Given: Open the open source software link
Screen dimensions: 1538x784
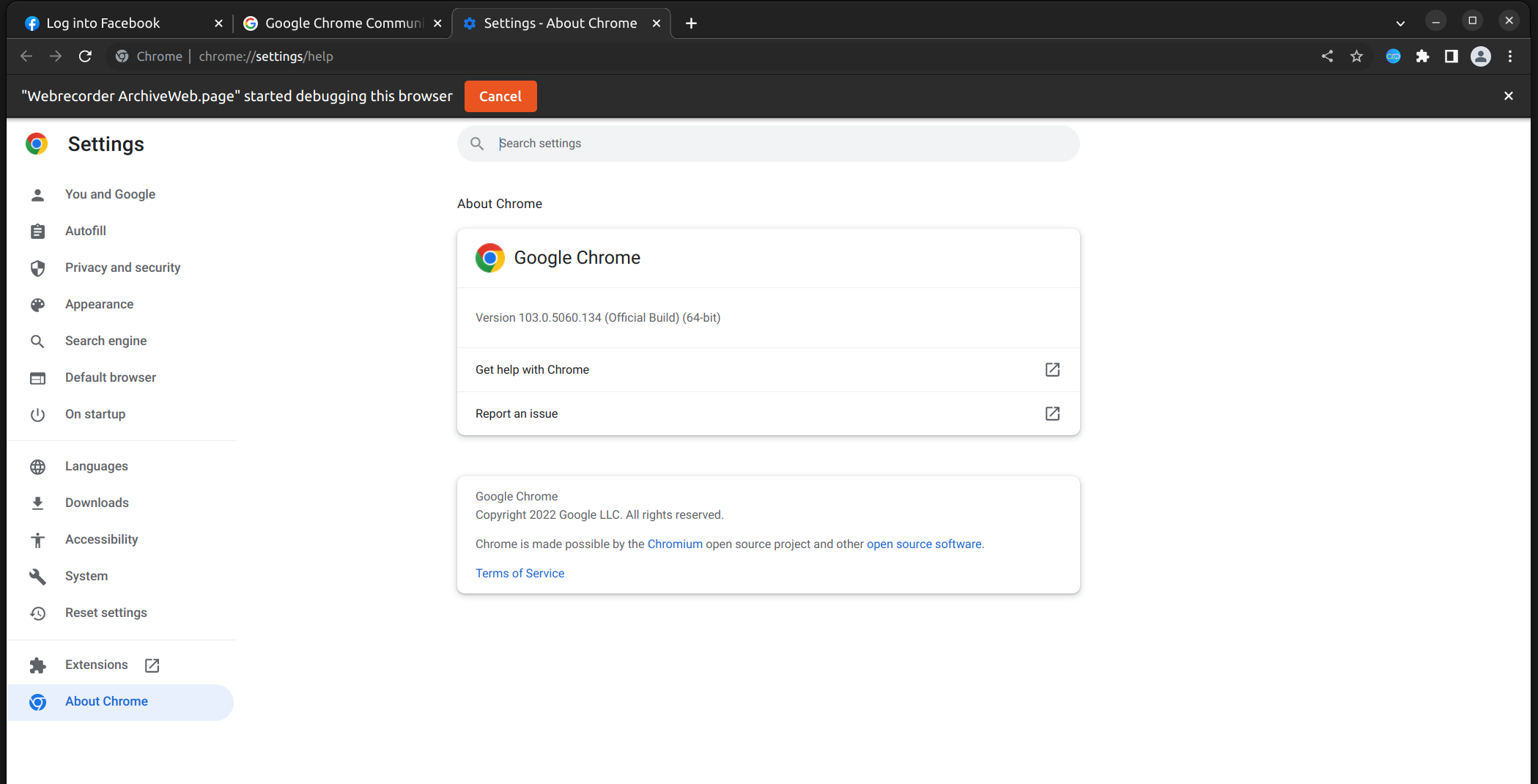Looking at the screenshot, I should tap(924, 544).
